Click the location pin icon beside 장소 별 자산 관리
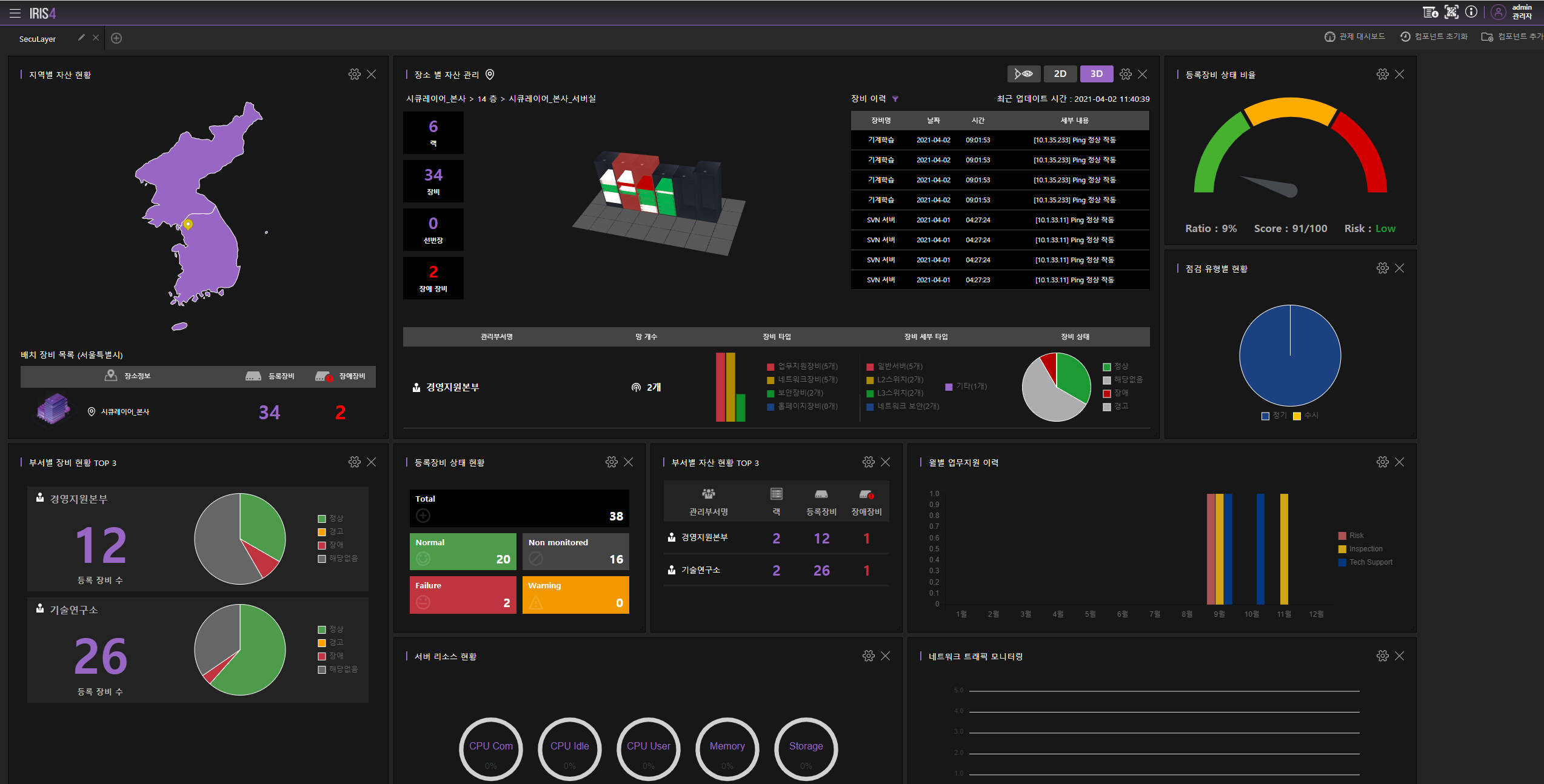This screenshot has height=784, width=1544. [490, 74]
